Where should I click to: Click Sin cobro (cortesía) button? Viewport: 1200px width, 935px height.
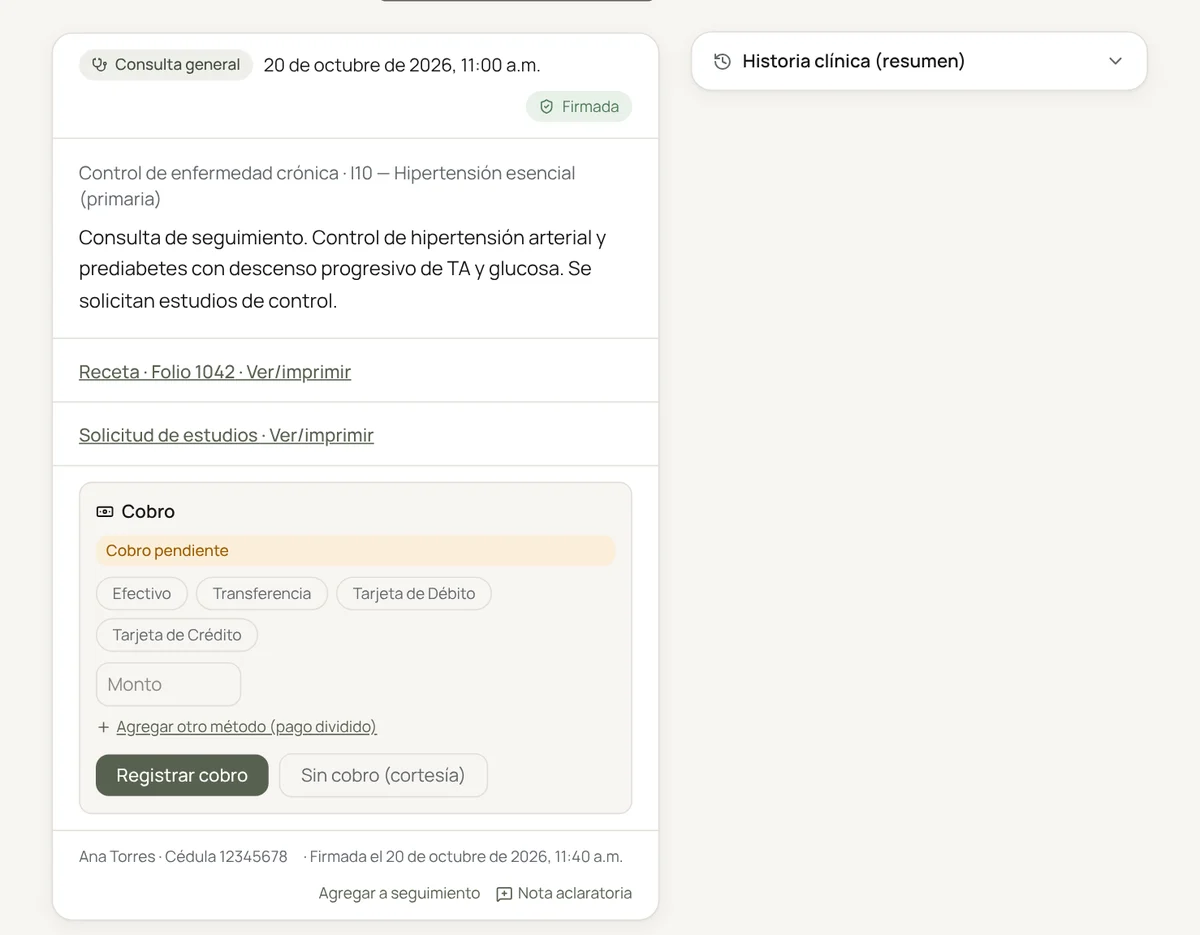point(383,776)
